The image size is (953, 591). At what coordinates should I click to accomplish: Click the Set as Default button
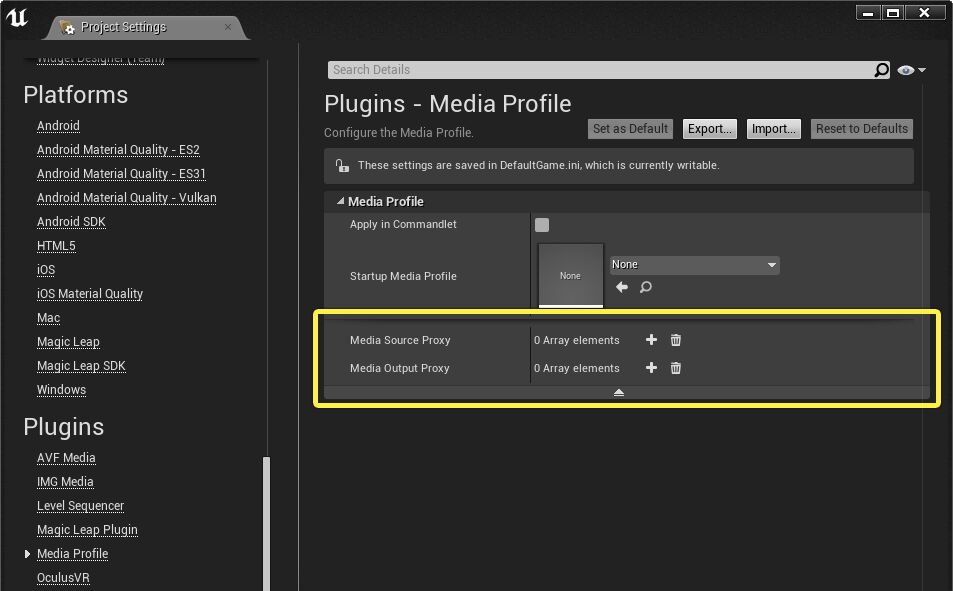[x=630, y=128]
